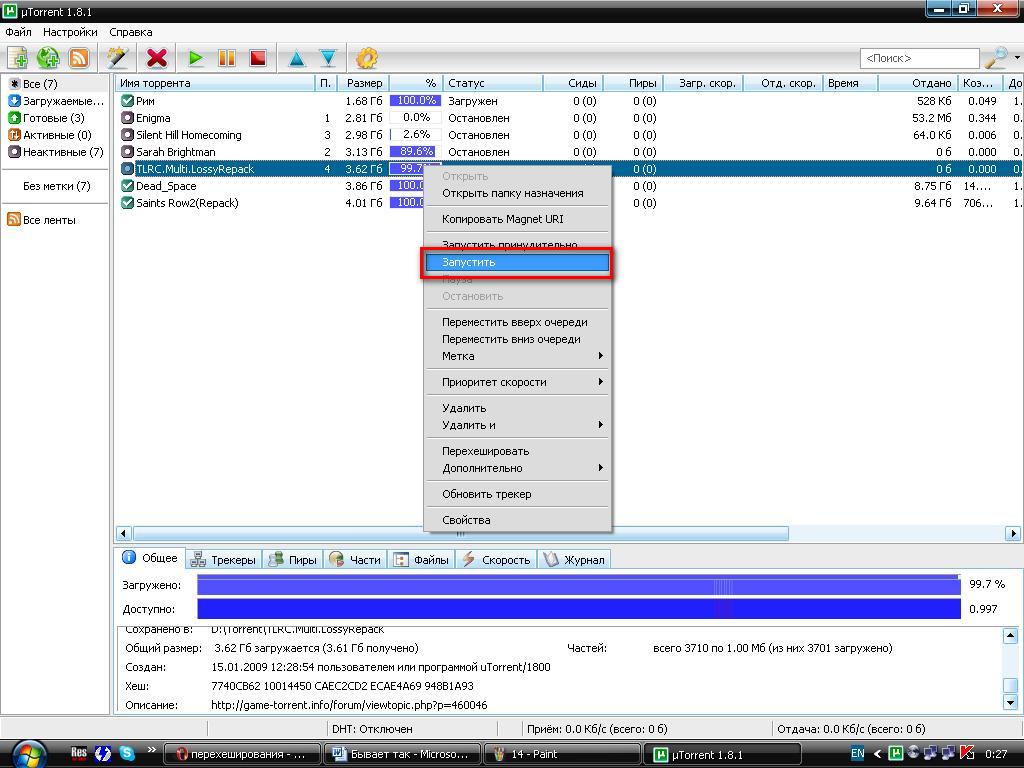Expand the Метка submenu
Screen dimensions: 1024x768
pyautogui.click(x=517, y=356)
